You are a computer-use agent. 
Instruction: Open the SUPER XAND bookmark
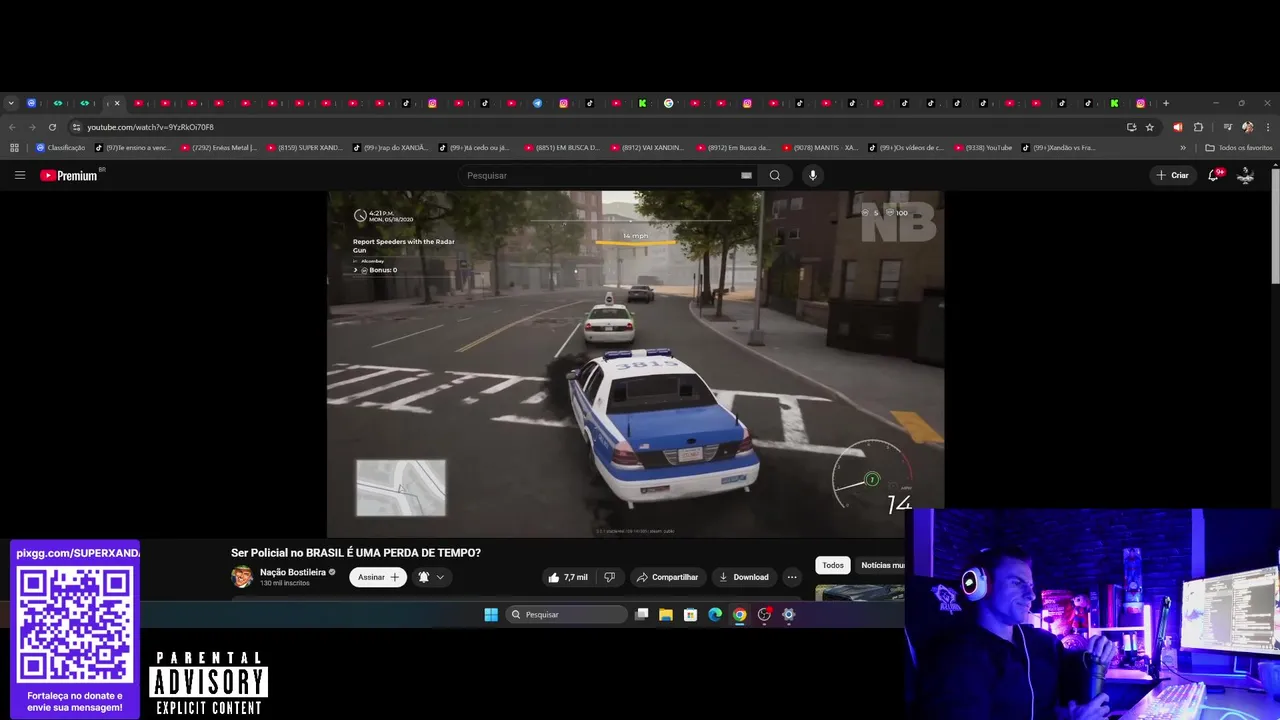click(x=305, y=148)
